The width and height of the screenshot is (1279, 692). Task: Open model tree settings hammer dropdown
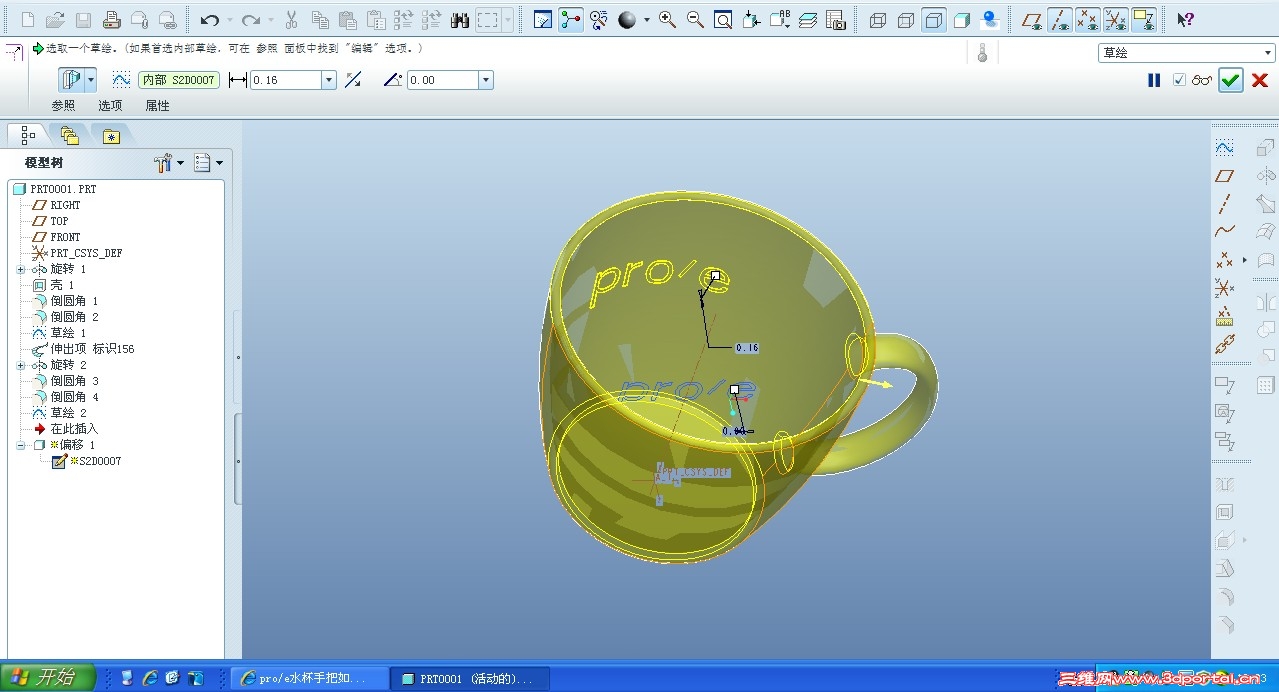point(168,163)
